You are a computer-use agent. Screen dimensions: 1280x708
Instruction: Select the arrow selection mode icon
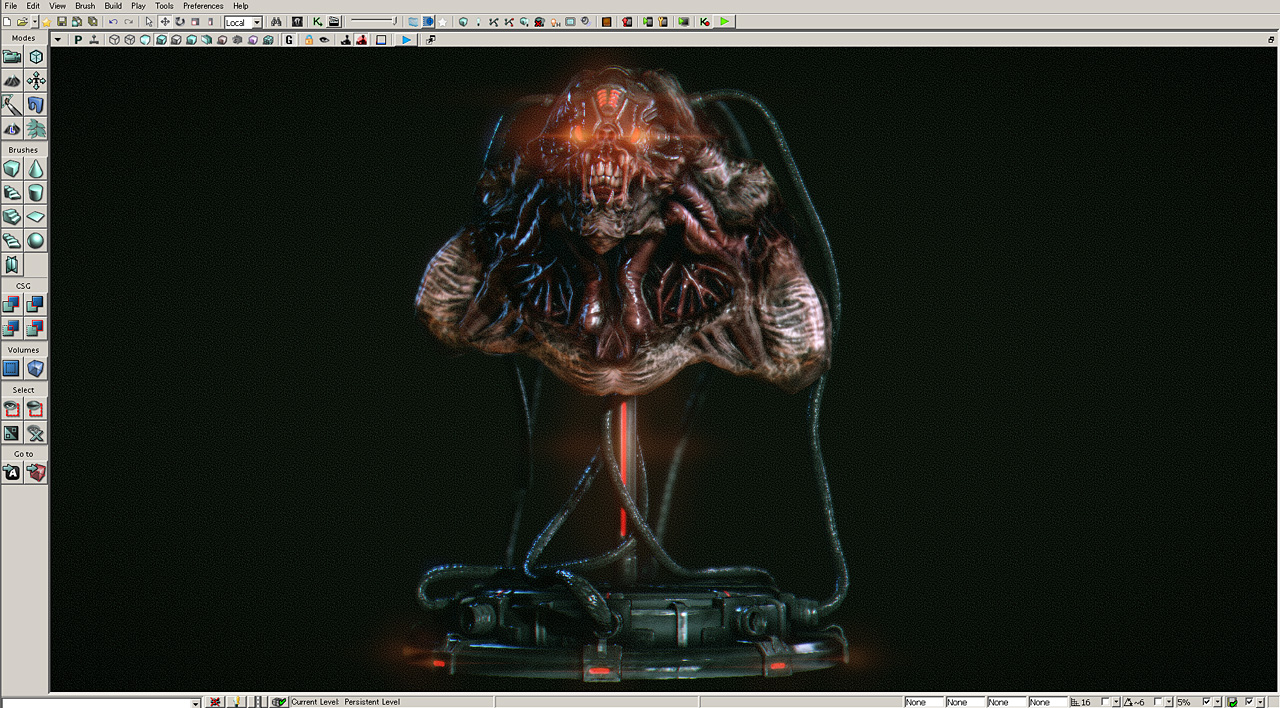pos(149,22)
